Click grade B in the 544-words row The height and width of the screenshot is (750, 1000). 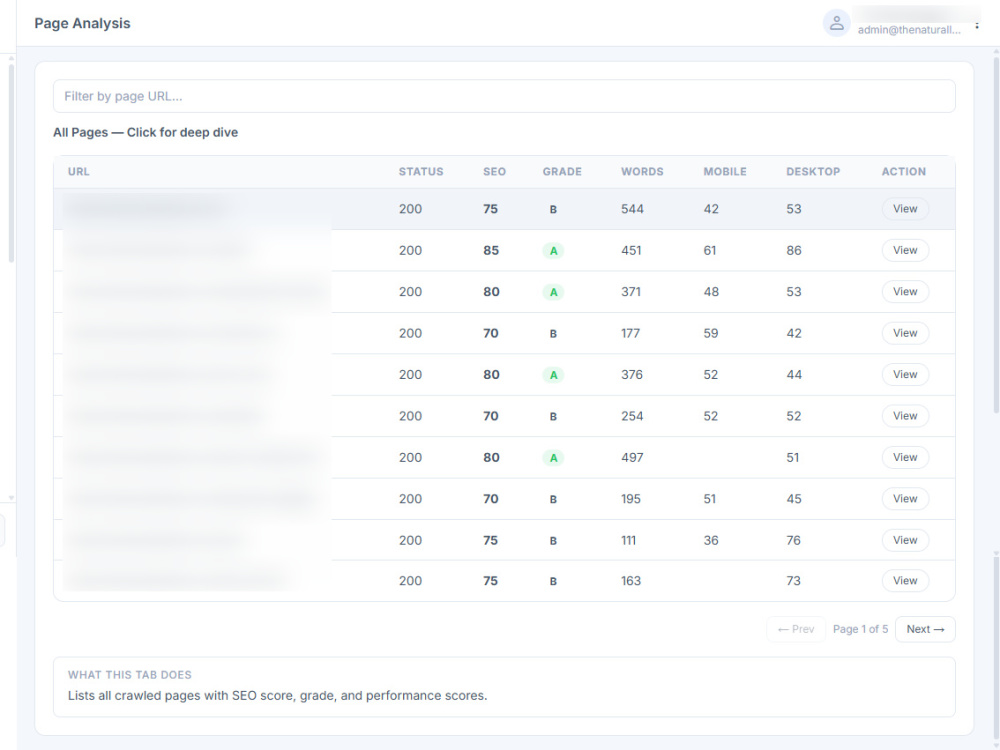(x=553, y=209)
